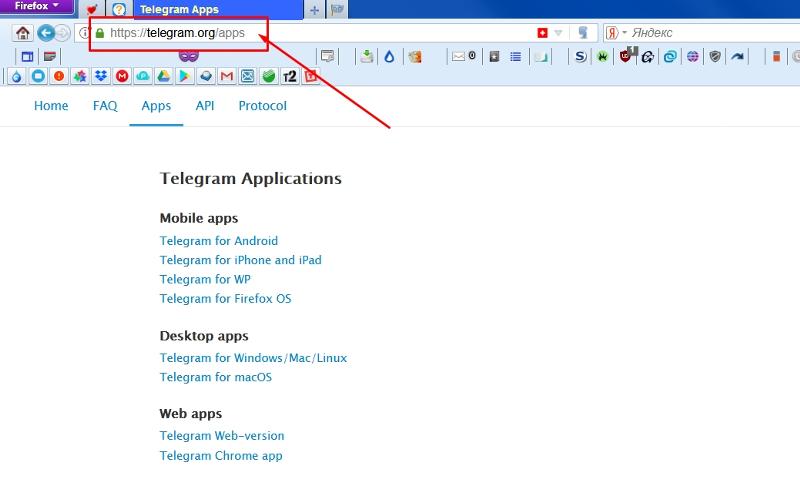Click the orange rectangle toolbar icon

point(776,57)
